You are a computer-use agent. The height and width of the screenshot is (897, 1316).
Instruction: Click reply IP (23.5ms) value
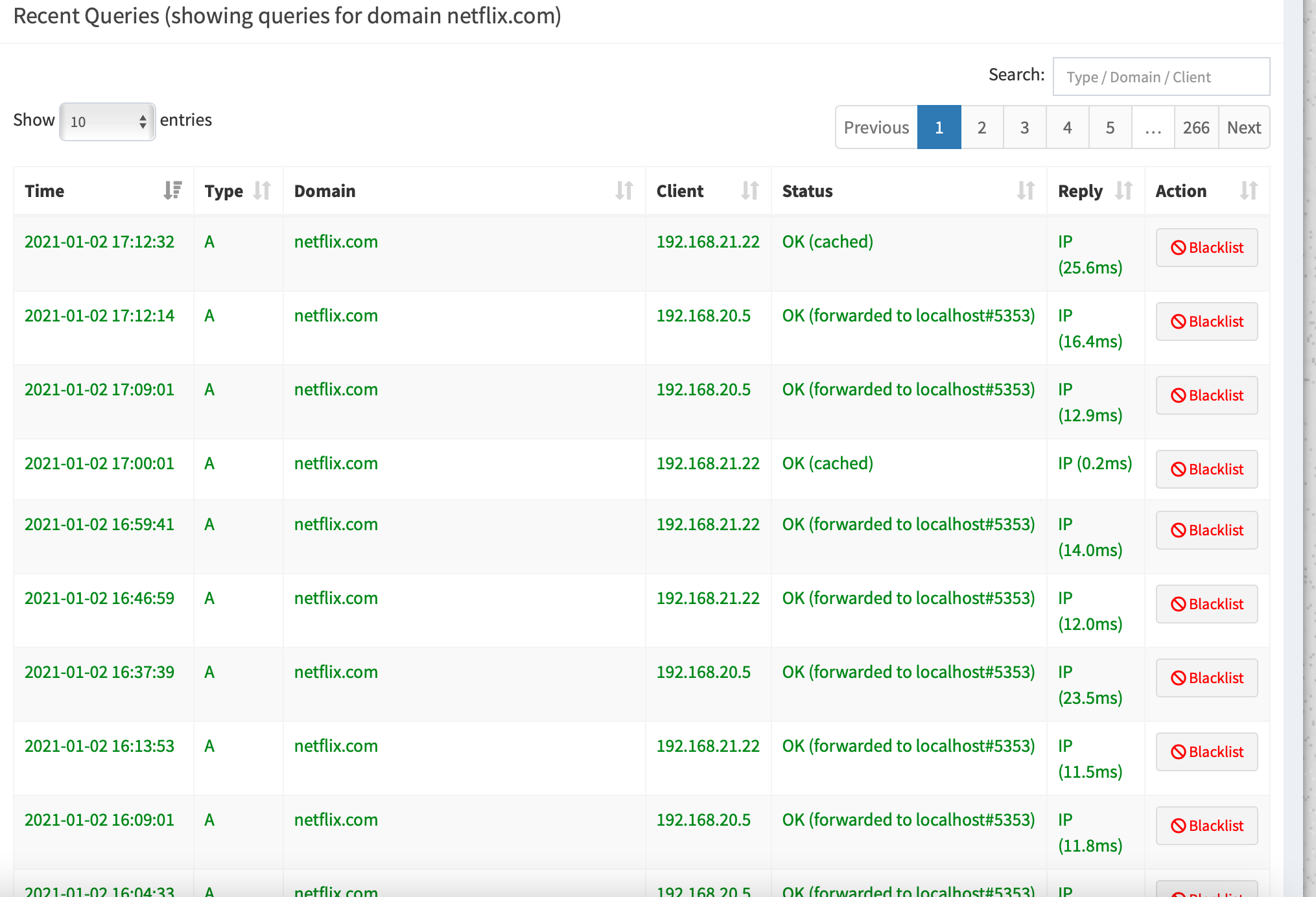(x=1090, y=685)
